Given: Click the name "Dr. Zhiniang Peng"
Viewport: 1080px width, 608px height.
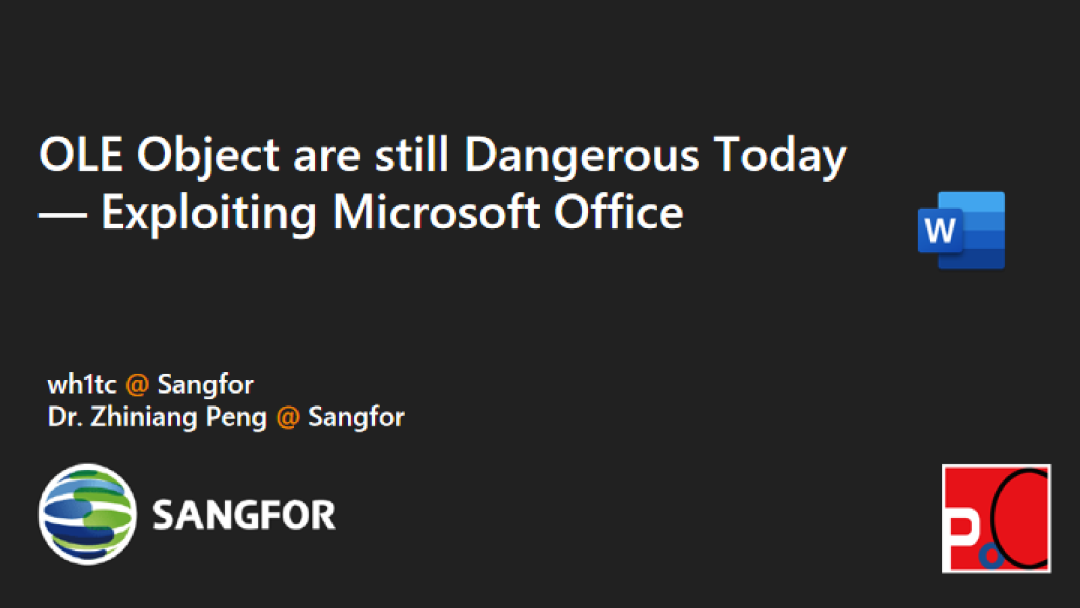Looking at the screenshot, I should coord(157,417).
